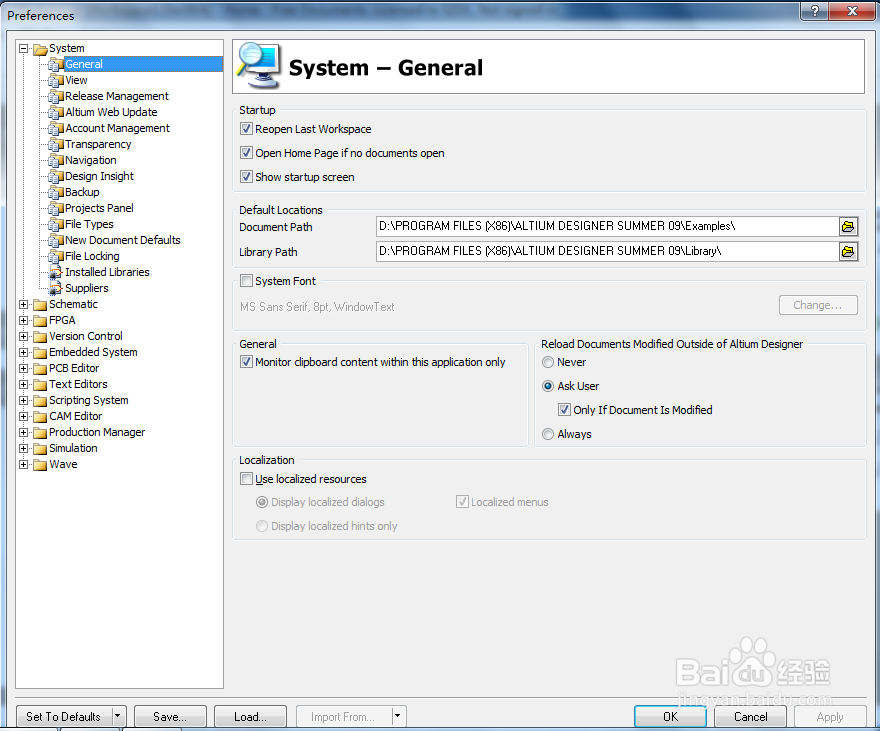Select the Always reload radio button

(548, 434)
